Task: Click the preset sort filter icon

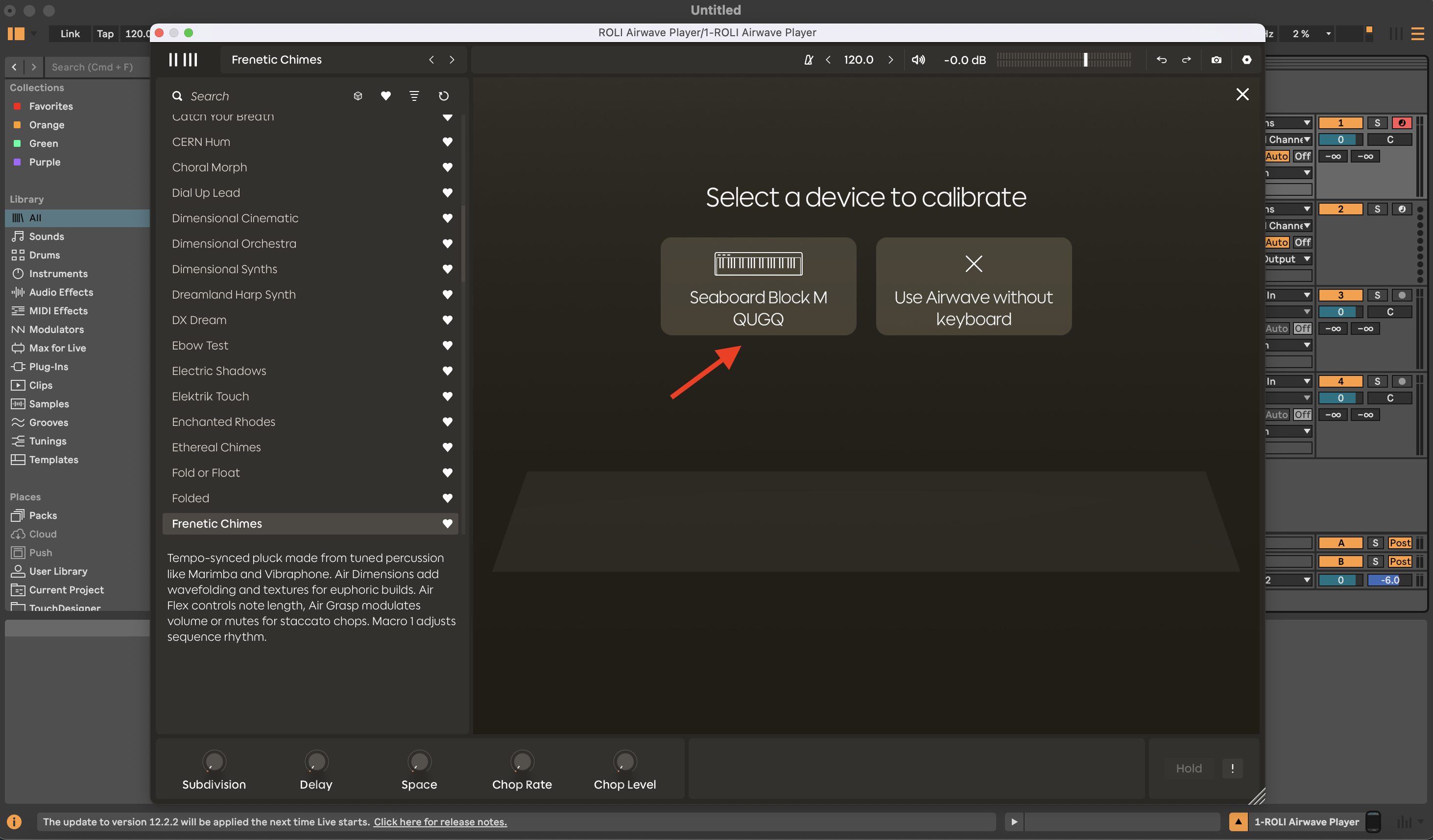Action: 414,96
